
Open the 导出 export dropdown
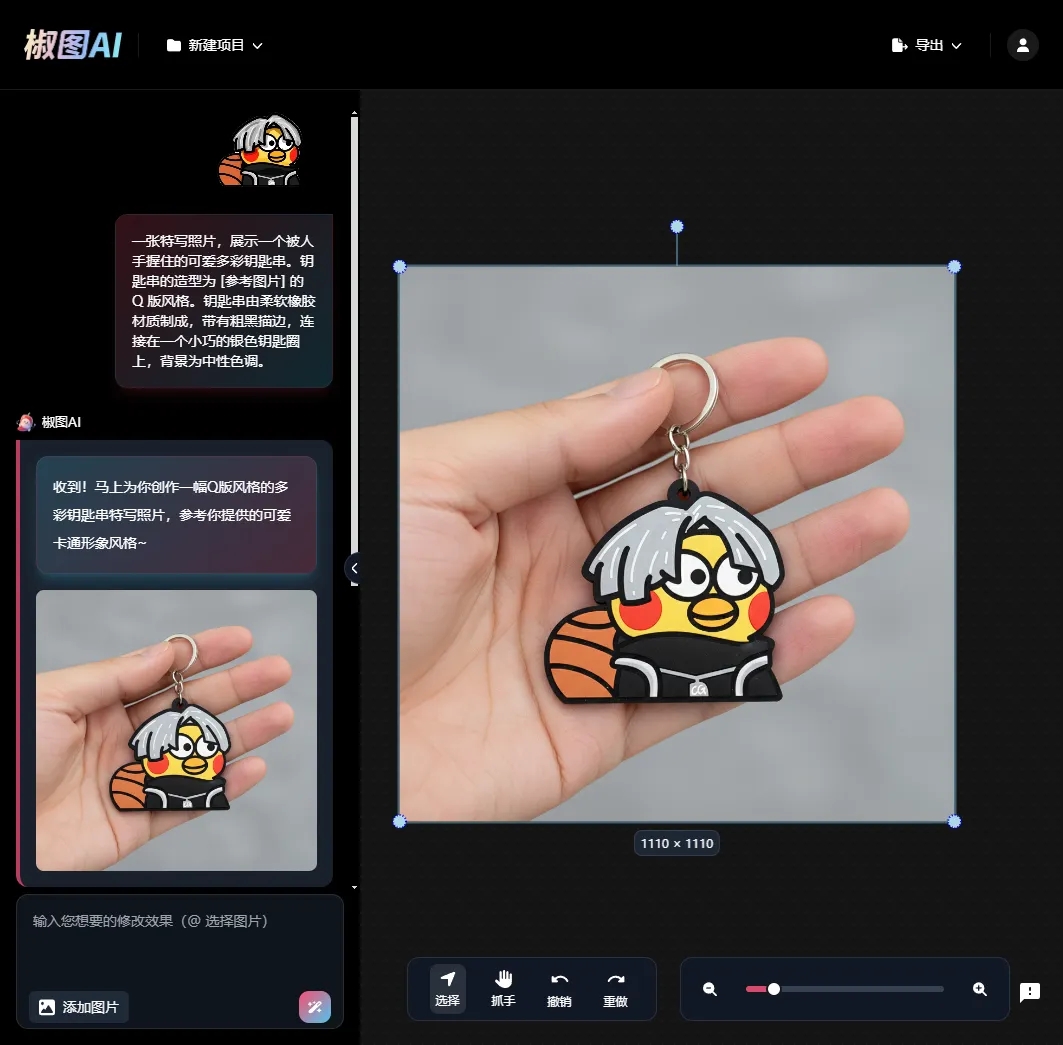coord(927,45)
